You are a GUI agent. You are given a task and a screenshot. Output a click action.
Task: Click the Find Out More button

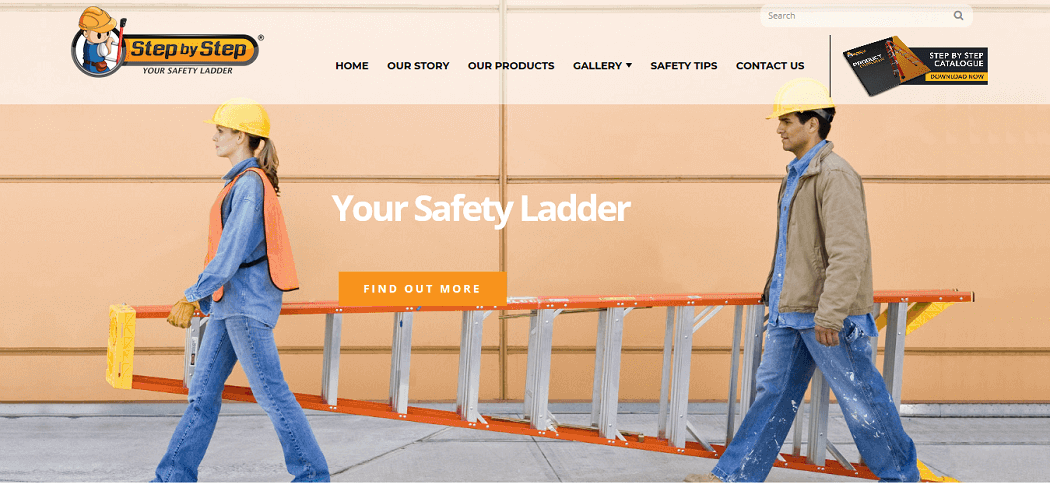pyautogui.click(x=423, y=289)
